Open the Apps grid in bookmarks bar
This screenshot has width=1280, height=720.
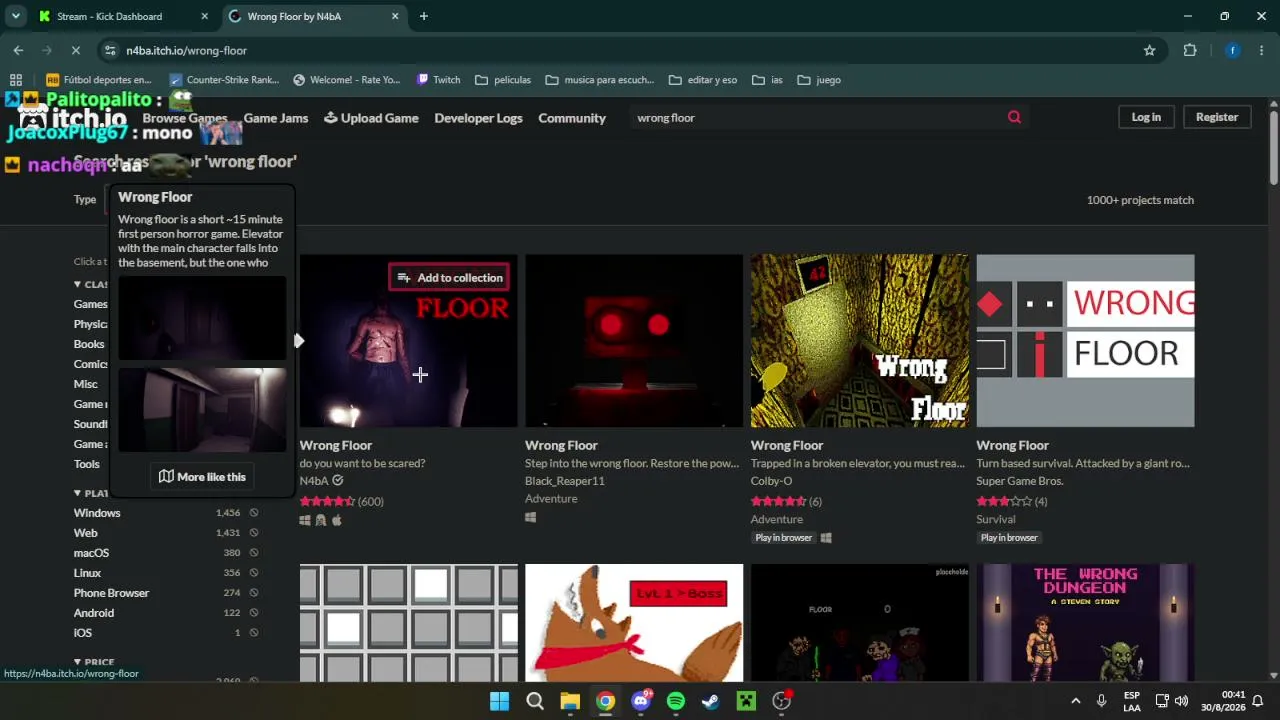(x=16, y=80)
